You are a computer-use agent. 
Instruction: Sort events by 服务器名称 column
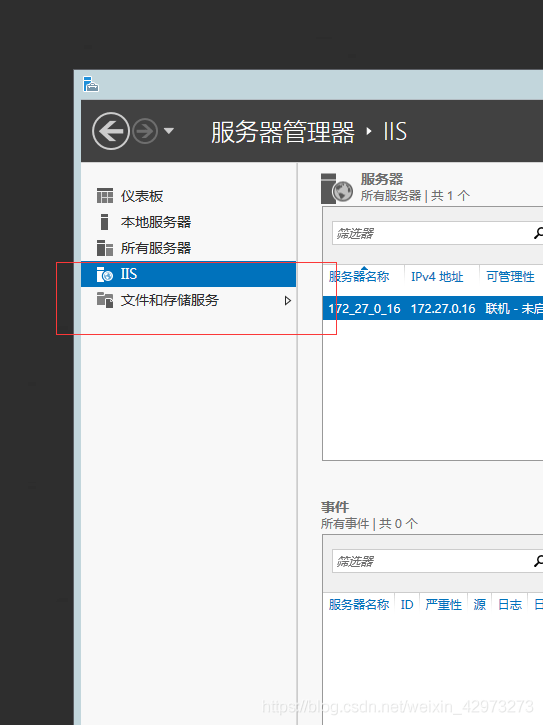pos(359,604)
